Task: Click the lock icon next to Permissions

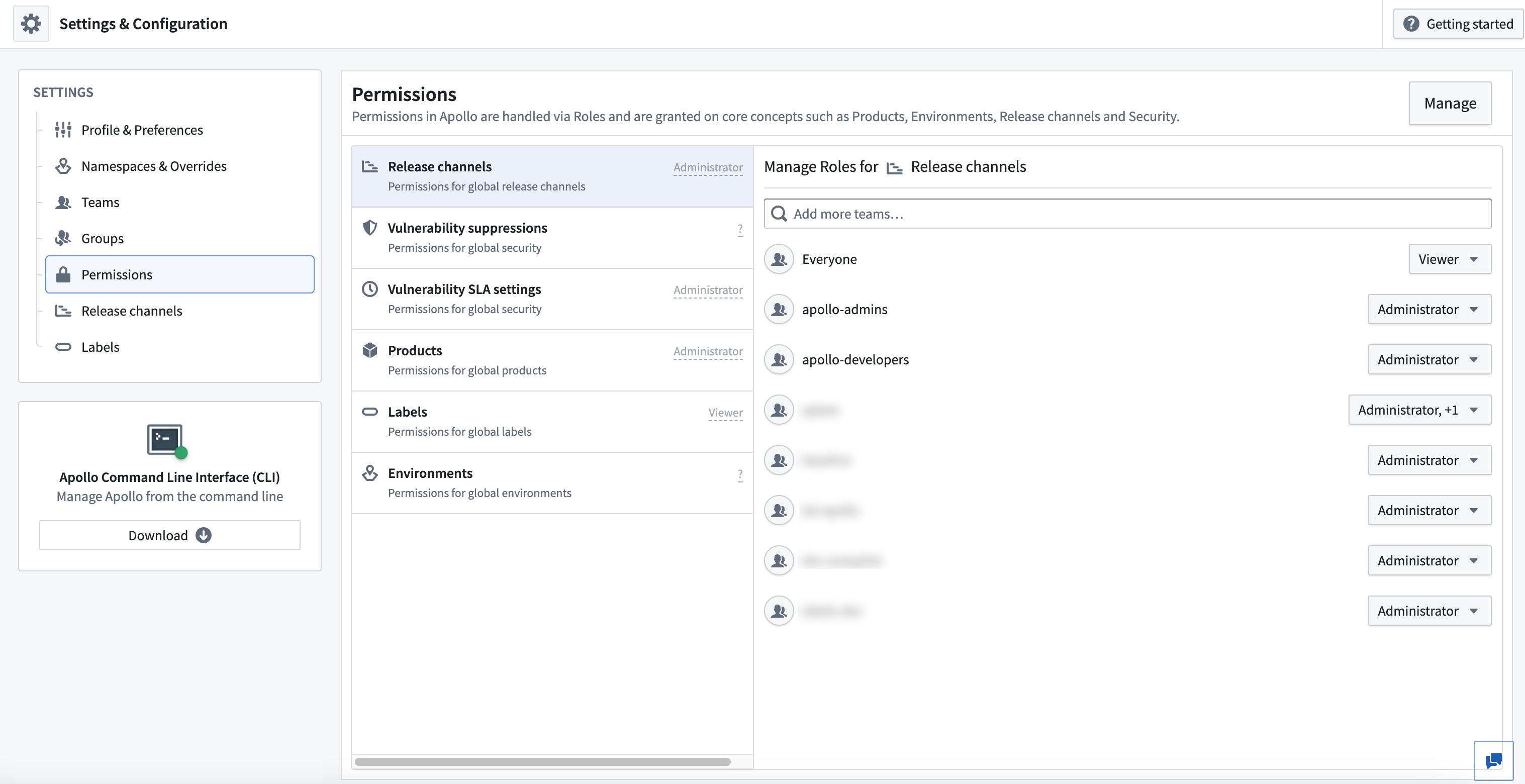Action: click(63, 274)
